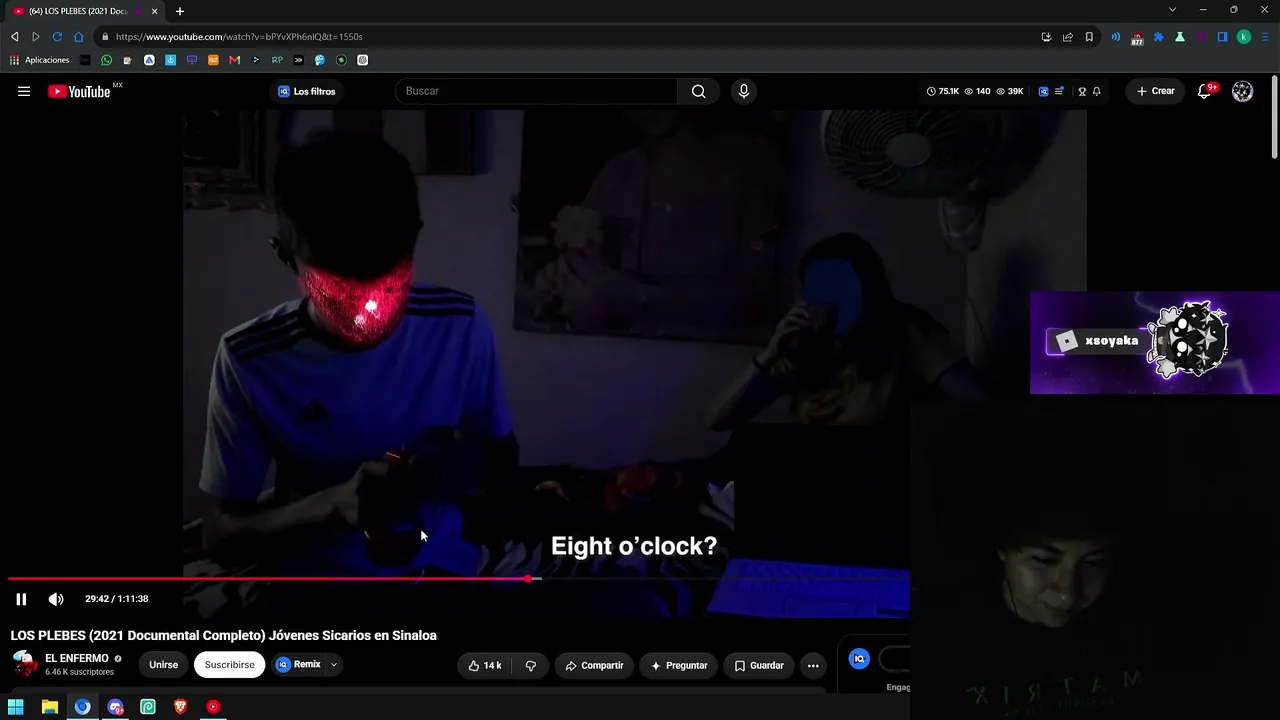Open the RP bookmark
Screen dimensions: 1280x720
[x=277, y=60]
